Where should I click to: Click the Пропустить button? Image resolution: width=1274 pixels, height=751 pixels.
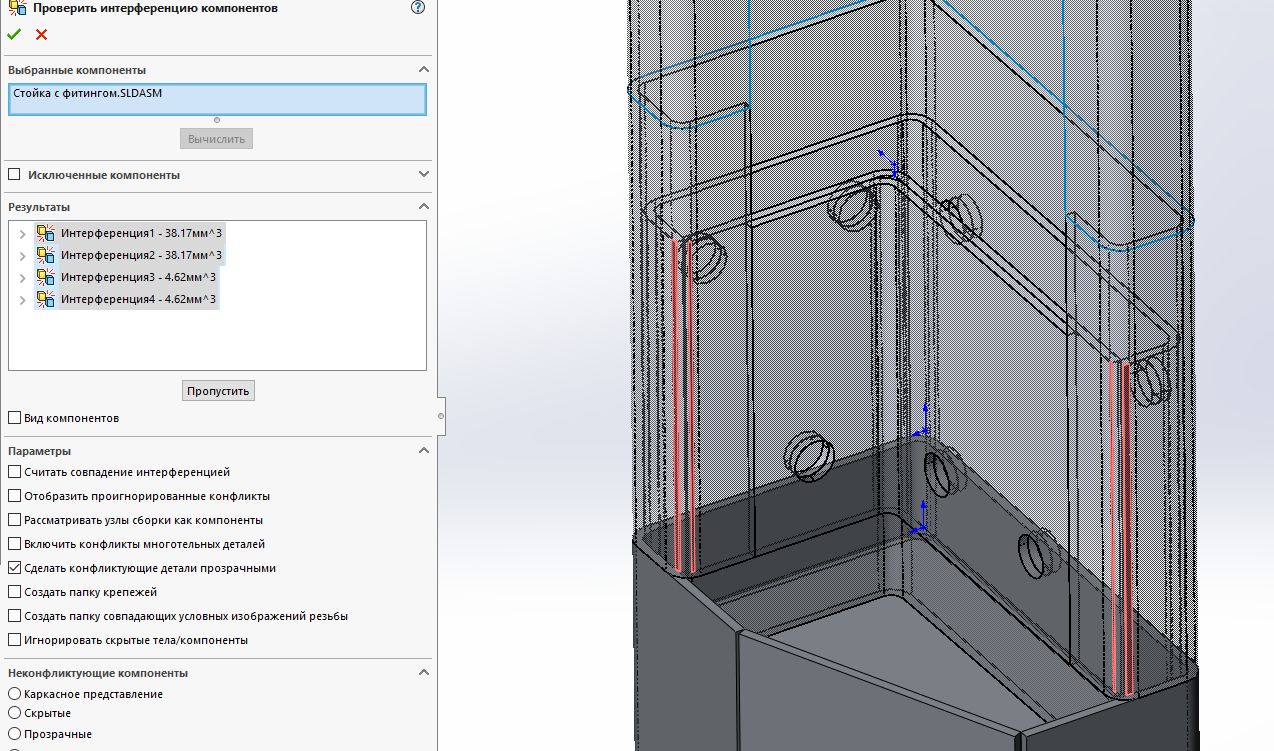218,390
